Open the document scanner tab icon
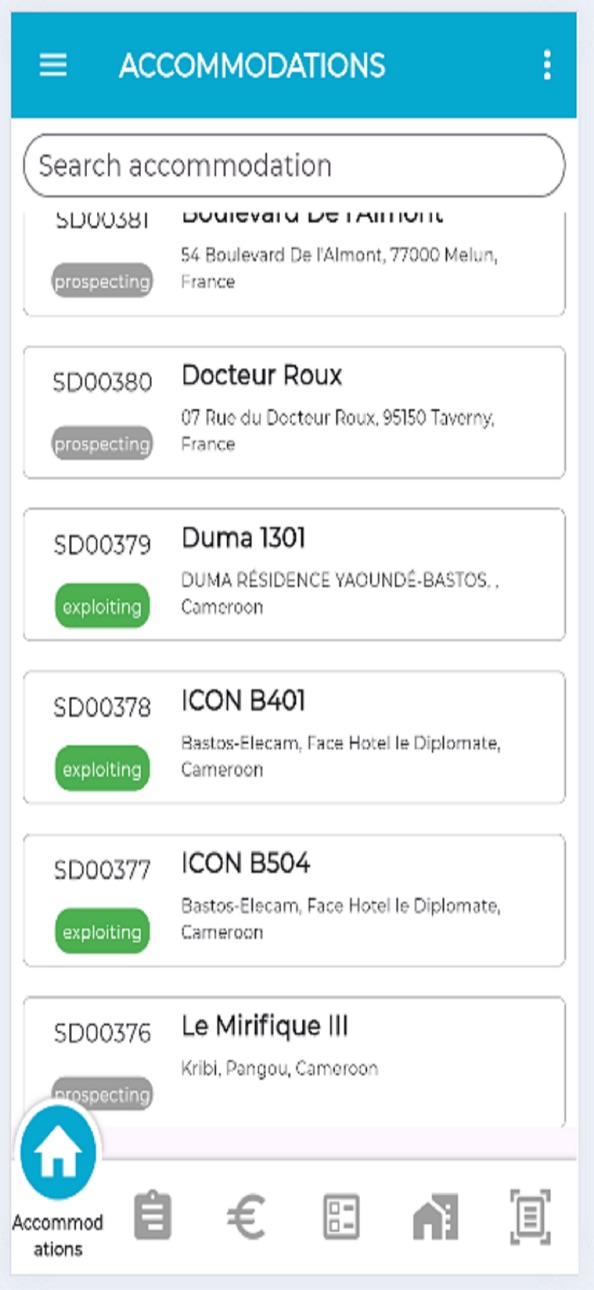Viewport: 594px width, 1290px height. [530, 1217]
